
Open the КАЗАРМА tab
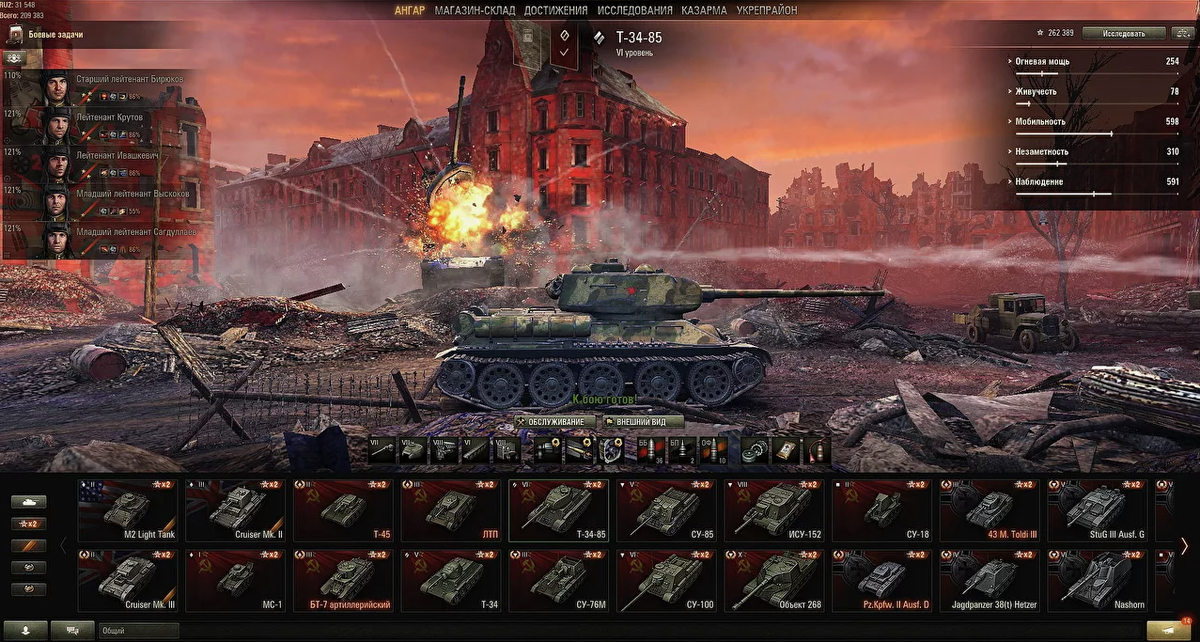[704, 10]
